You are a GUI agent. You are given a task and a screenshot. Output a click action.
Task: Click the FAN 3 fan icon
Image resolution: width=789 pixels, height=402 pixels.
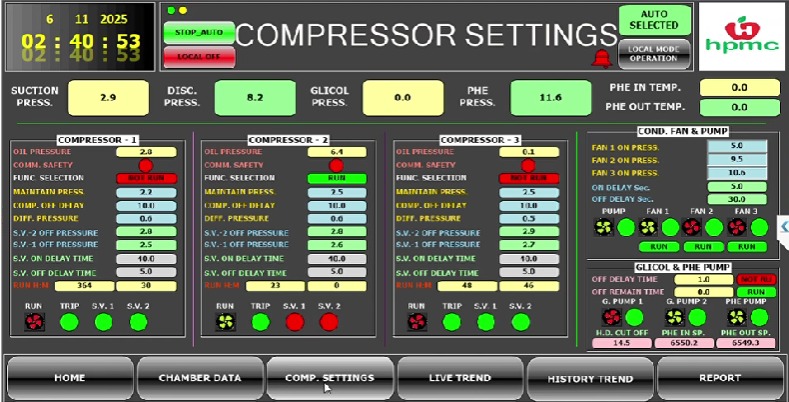(x=736, y=227)
